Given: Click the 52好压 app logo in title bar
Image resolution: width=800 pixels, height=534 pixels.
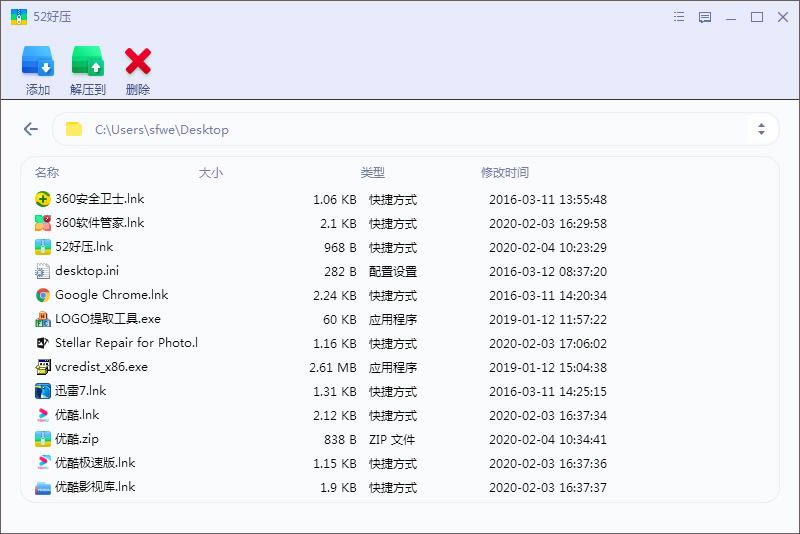Looking at the screenshot, I should point(19,17).
